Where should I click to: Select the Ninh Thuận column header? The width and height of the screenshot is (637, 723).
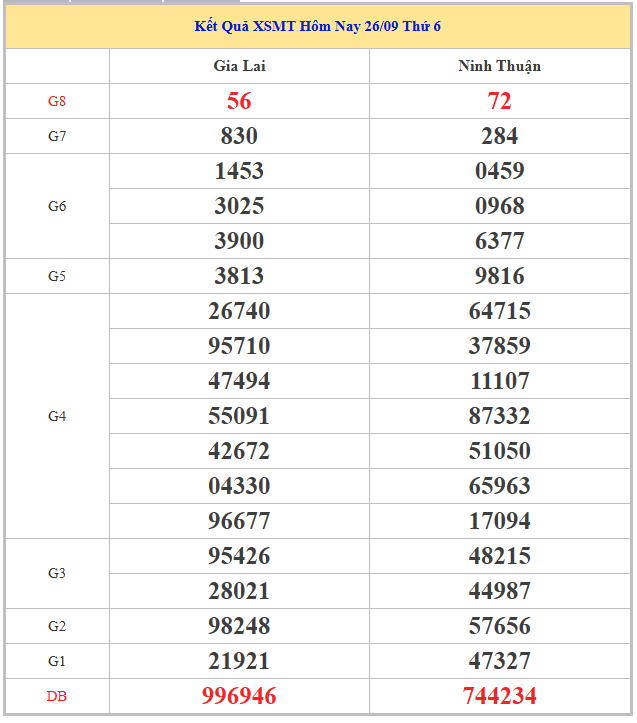click(499, 66)
